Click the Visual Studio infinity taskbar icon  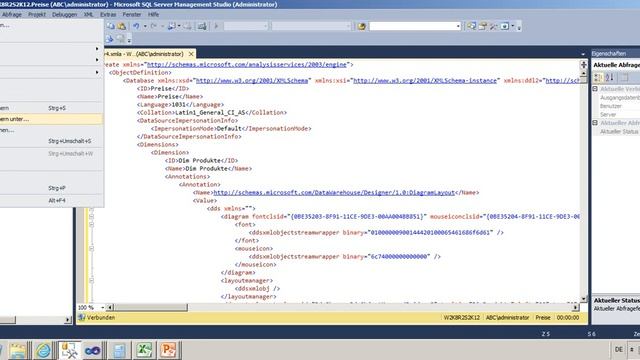[92, 350]
